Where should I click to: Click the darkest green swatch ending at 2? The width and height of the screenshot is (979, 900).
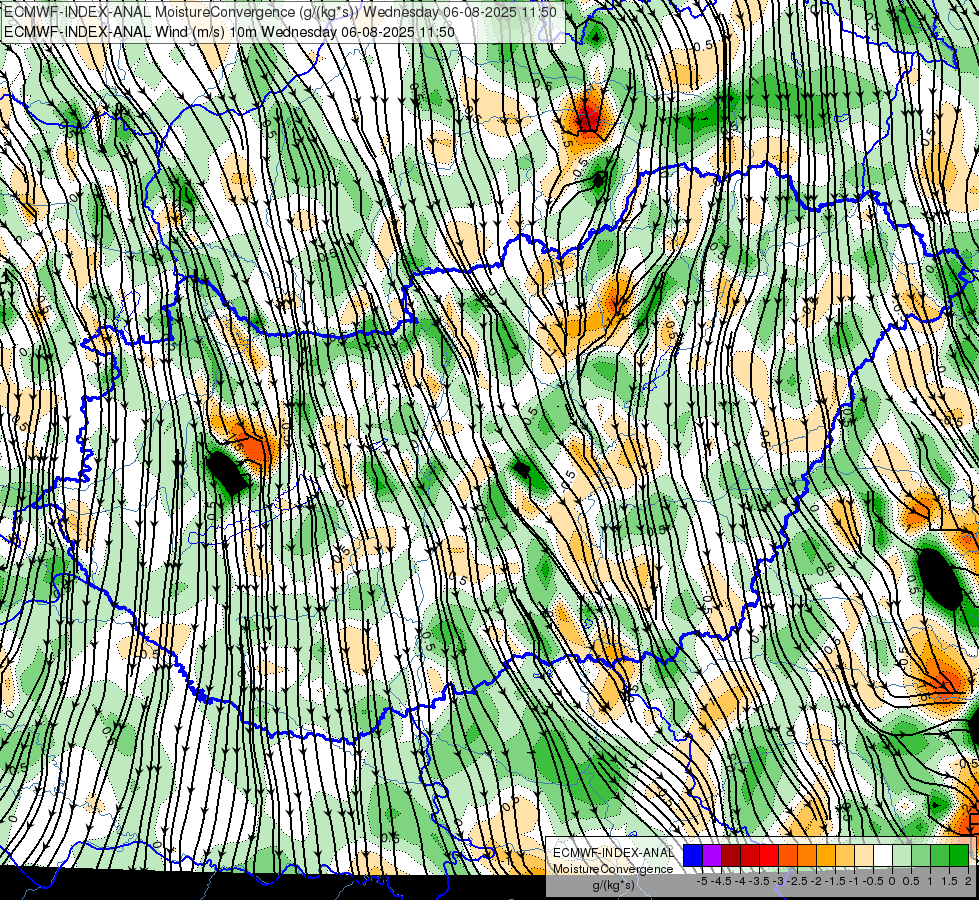click(959, 855)
